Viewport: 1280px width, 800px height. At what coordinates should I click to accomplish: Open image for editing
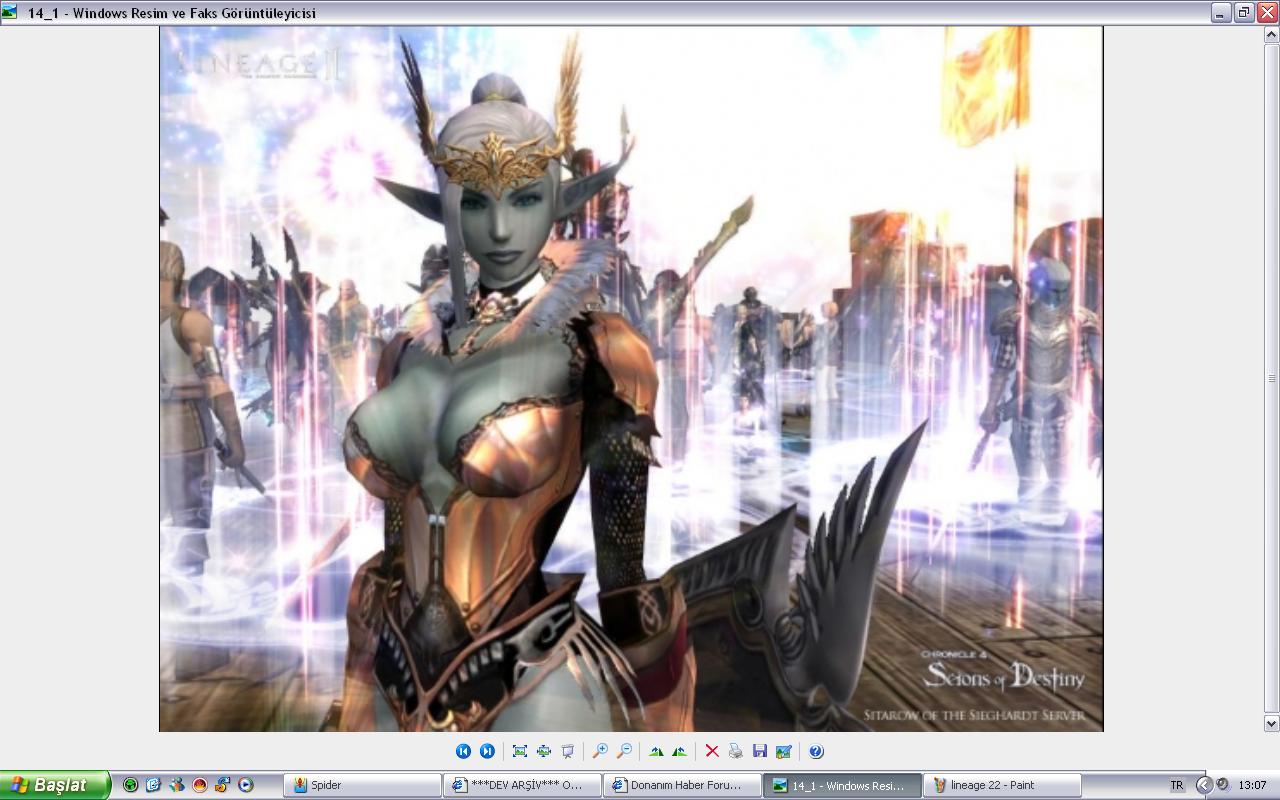784,751
